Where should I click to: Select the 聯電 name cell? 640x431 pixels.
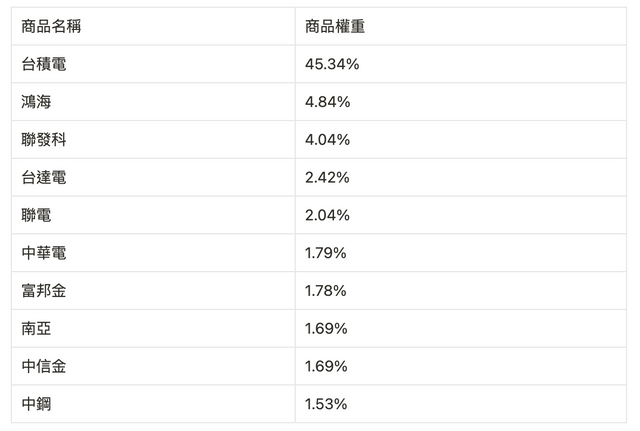pos(36,215)
